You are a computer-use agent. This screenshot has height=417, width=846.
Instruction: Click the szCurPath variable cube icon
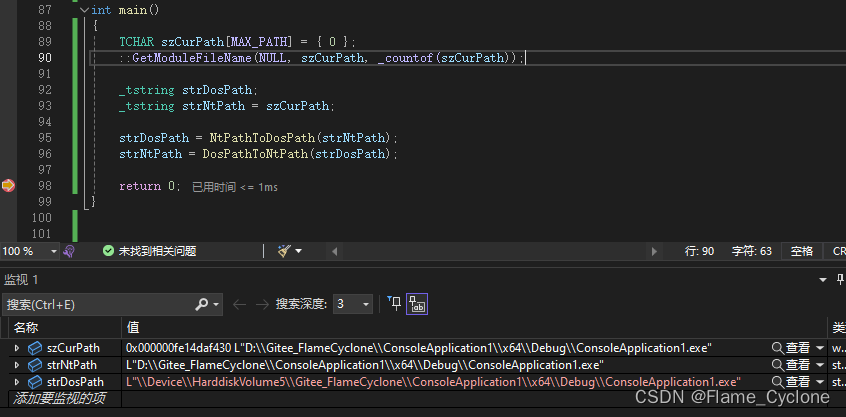tap(35, 348)
